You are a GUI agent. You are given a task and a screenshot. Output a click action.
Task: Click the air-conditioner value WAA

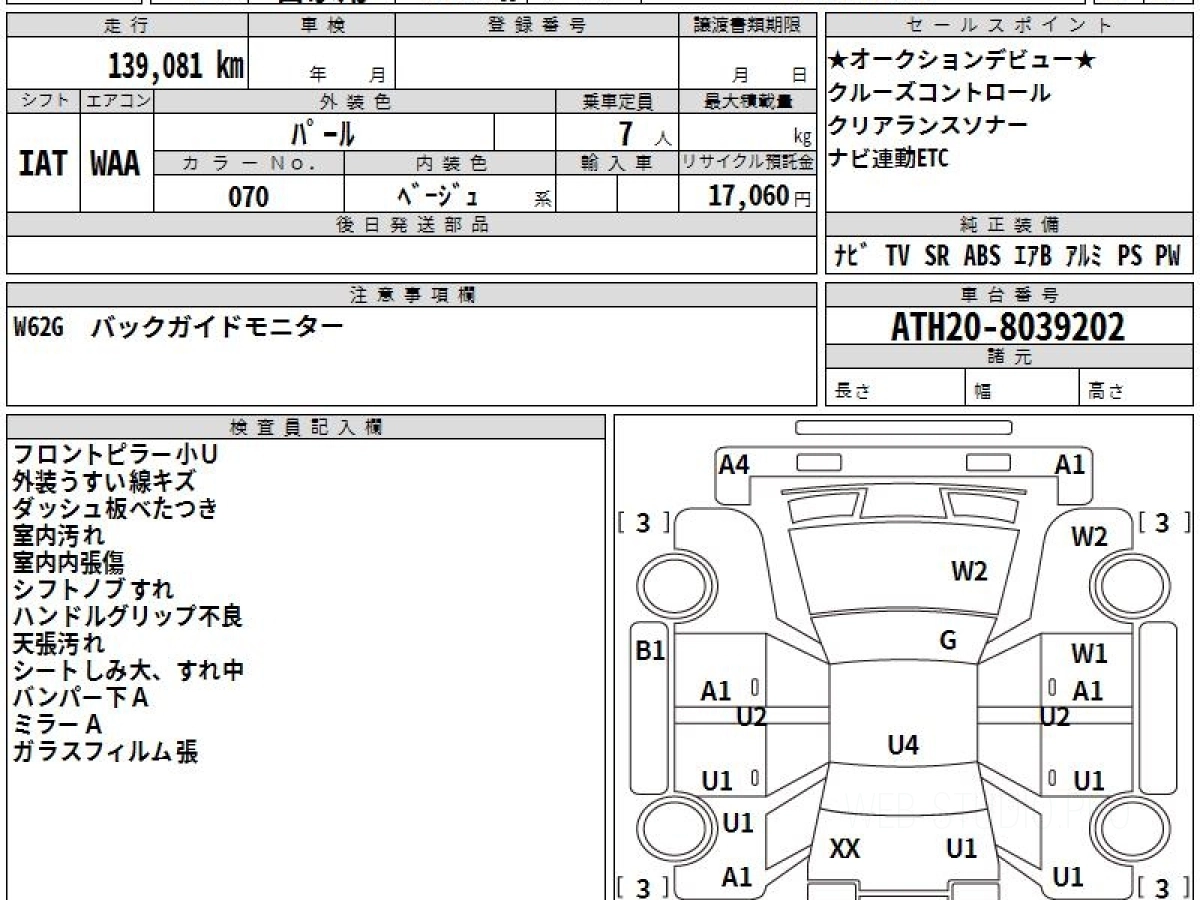(116, 163)
